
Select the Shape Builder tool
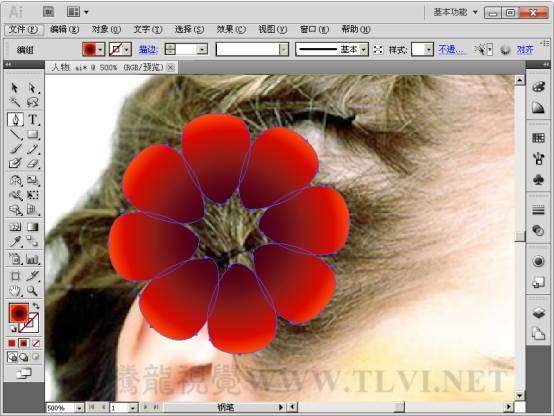click(15, 210)
